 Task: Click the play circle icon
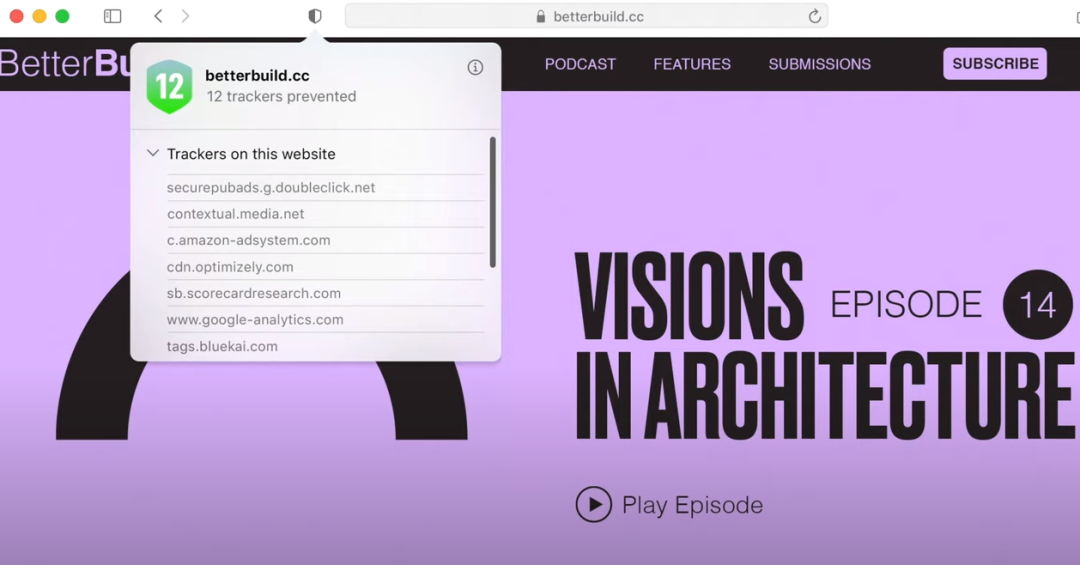(x=594, y=504)
